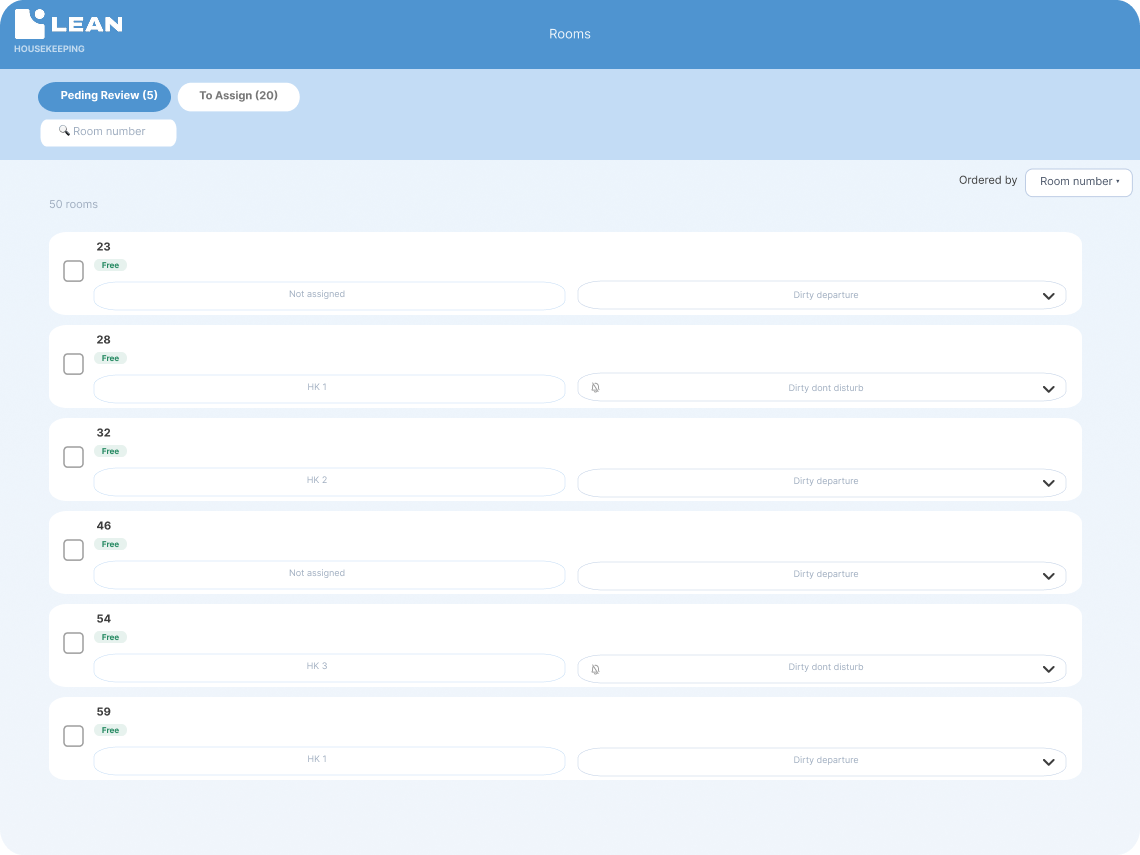
Task: Click room number 28 heading
Action: tap(103, 340)
